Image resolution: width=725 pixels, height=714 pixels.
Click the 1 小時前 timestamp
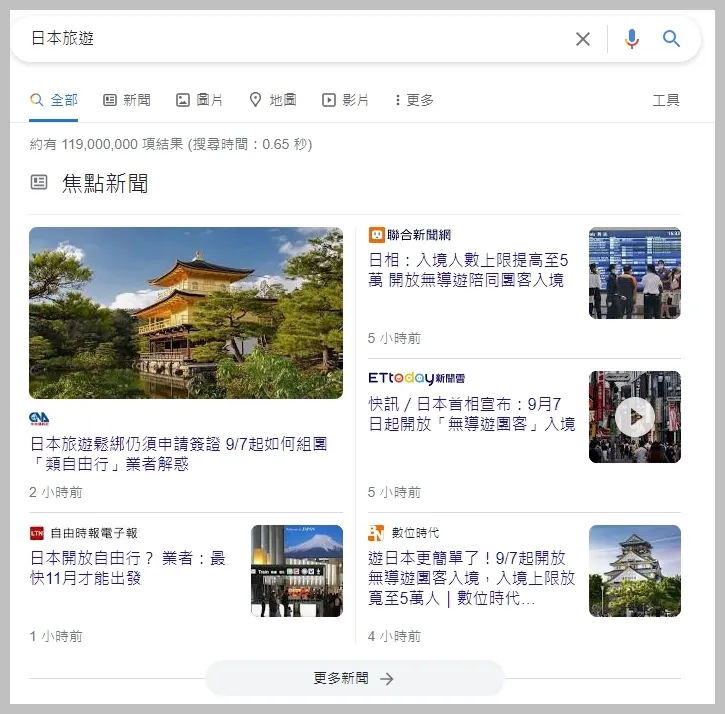click(x=55, y=636)
